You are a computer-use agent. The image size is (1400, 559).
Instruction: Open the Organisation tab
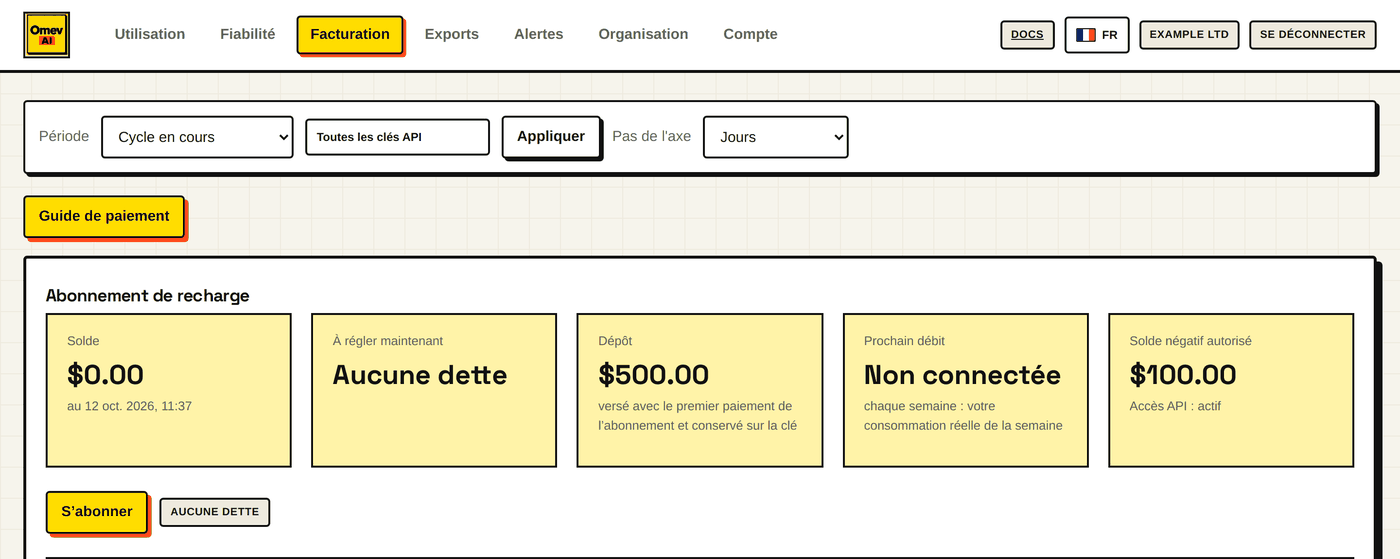[x=643, y=34]
